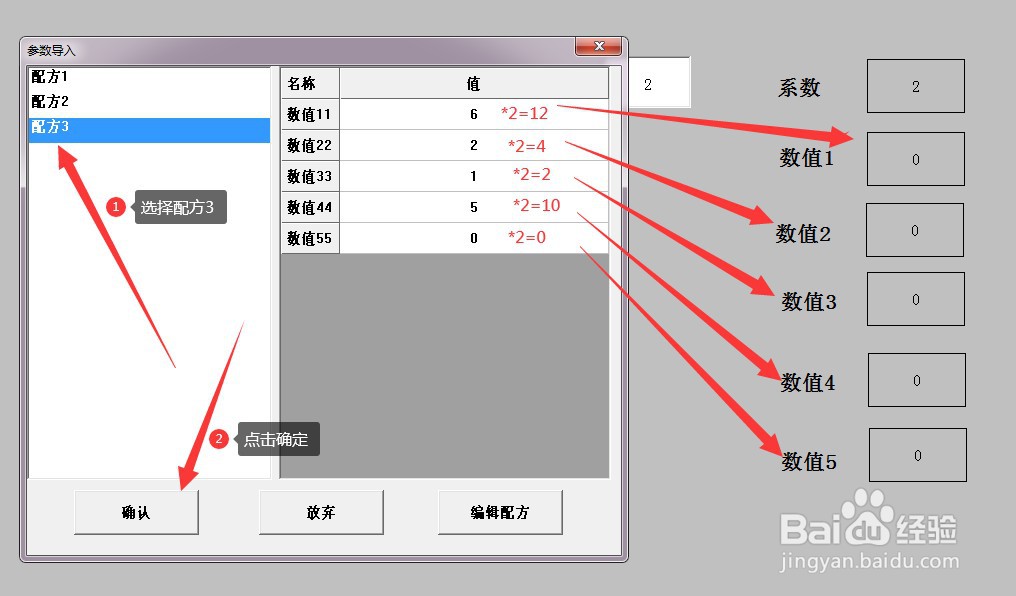Image resolution: width=1016 pixels, height=596 pixels.
Task: Click the 数值2 value box
Action: pos(914,229)
